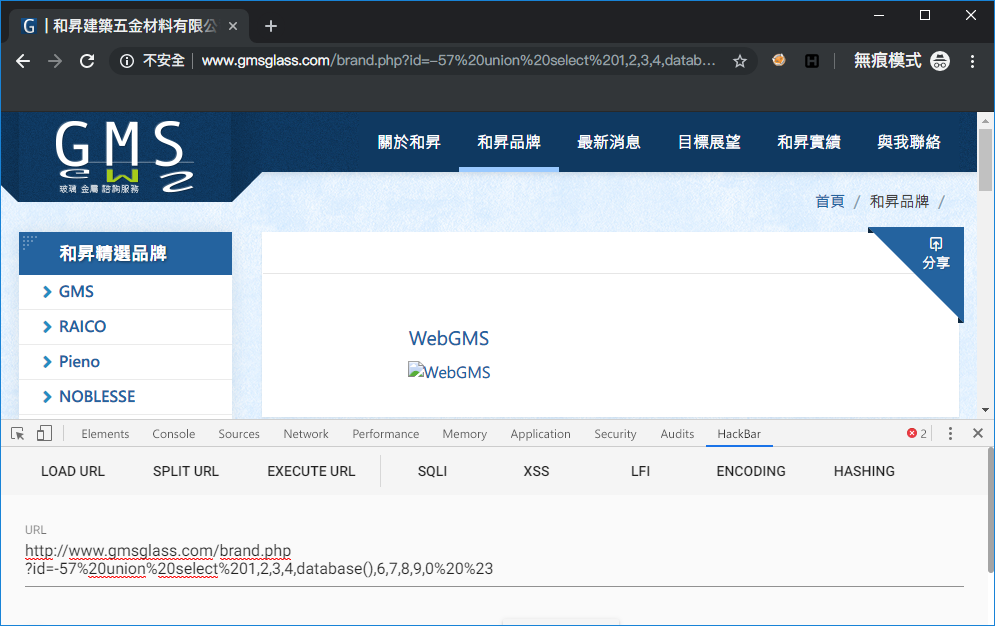Click the 首頁 breadcrumb link

pos(830,202)
